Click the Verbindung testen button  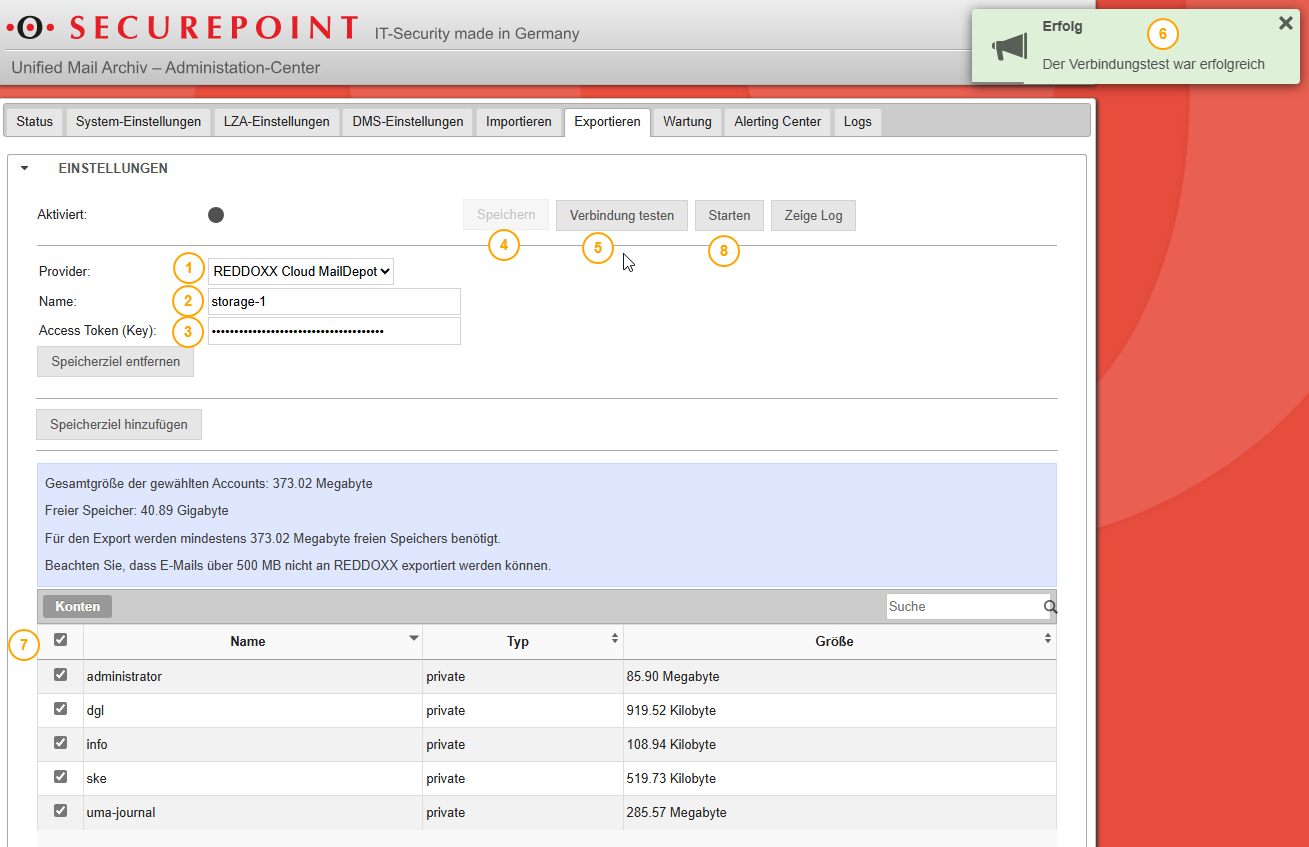[621, 215]
